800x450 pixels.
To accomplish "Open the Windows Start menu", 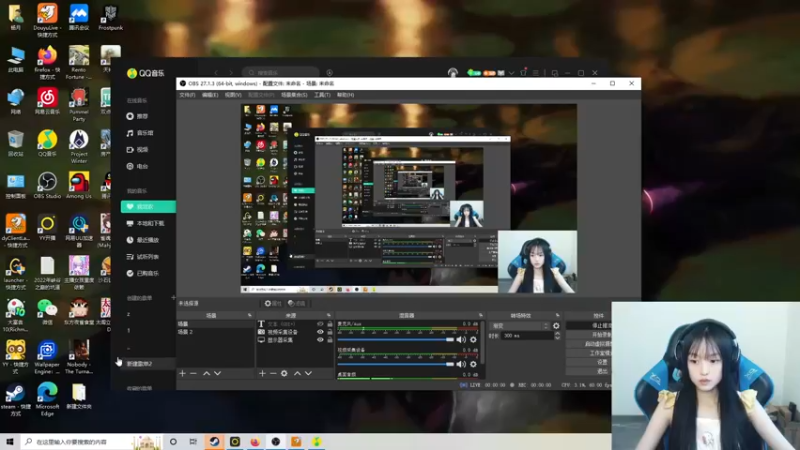I will click(x=10, y=442).
